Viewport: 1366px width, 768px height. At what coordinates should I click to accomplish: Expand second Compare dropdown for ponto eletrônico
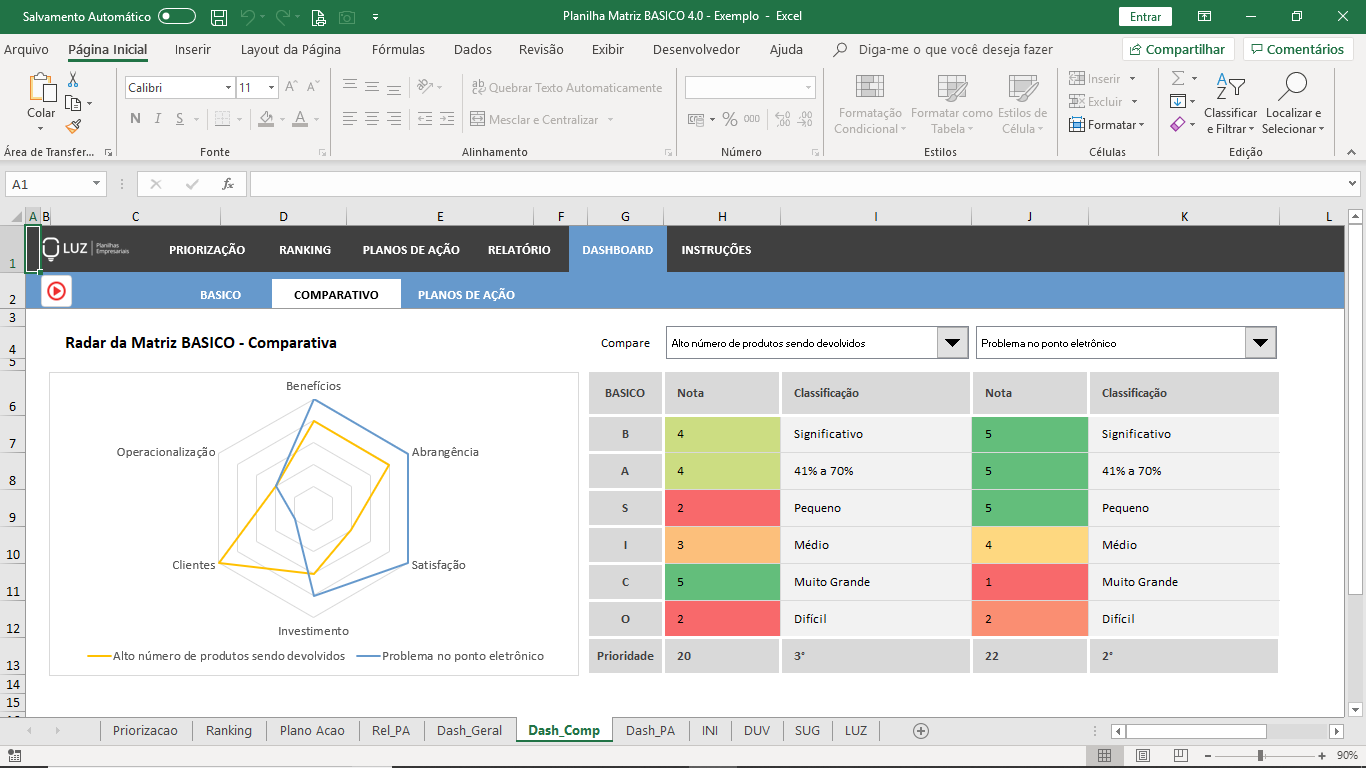coord(1260,343)
